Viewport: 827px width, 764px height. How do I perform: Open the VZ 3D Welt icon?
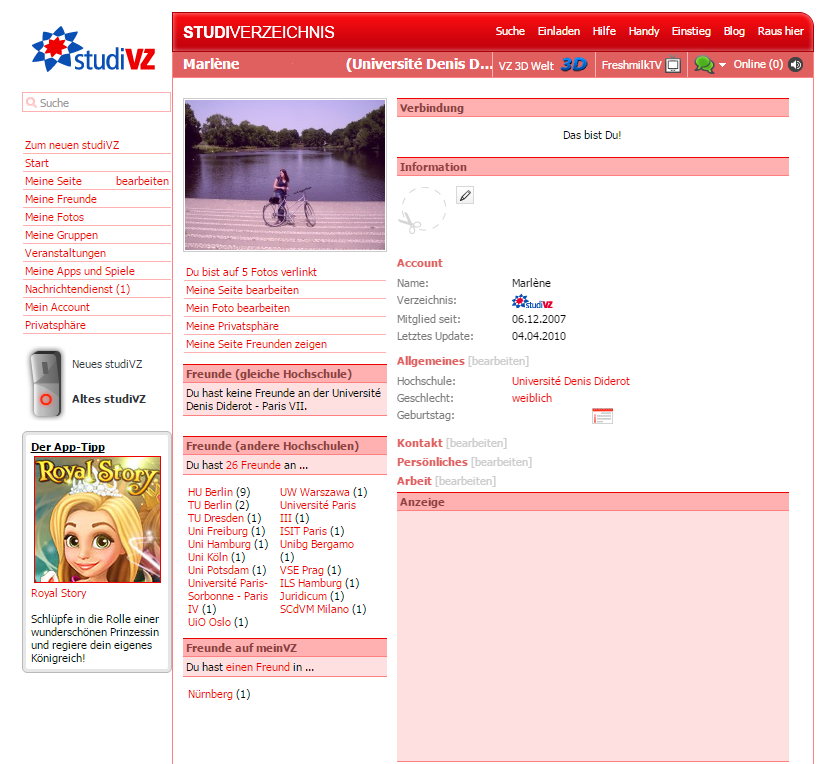point(574,64)
